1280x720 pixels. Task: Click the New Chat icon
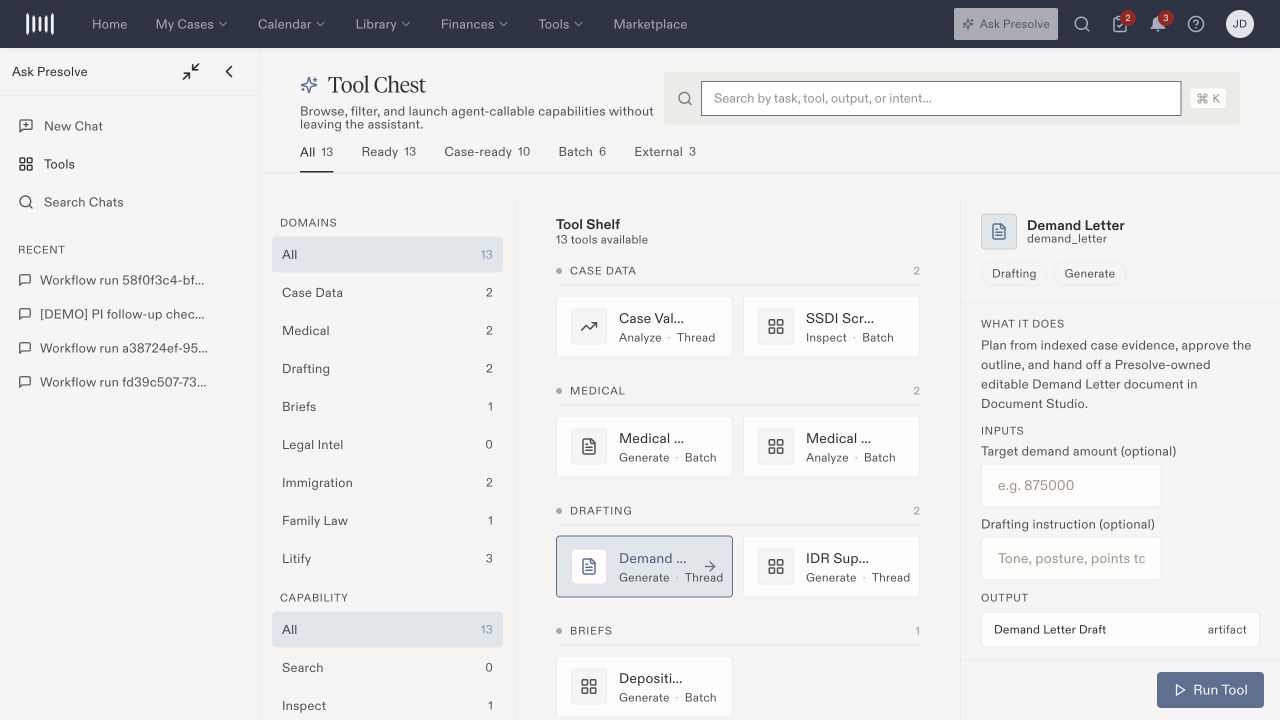[x=26, y=126]
